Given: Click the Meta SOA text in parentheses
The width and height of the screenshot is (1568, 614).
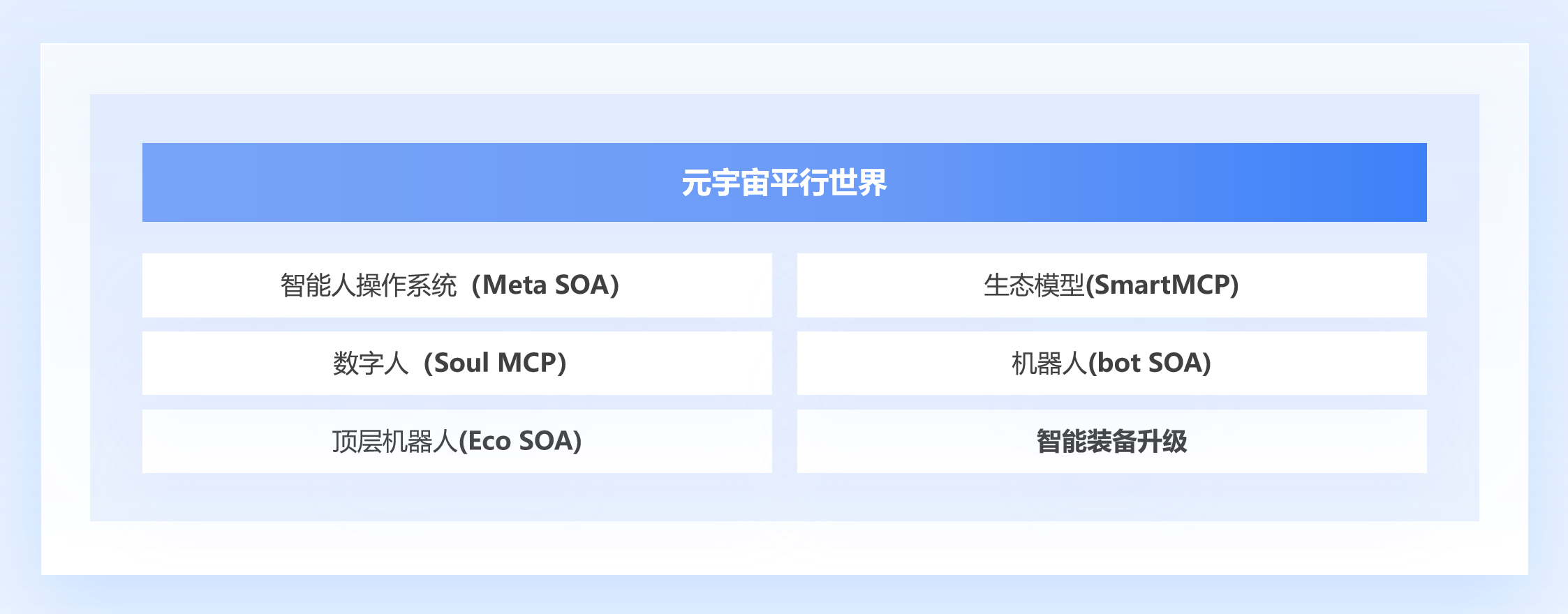Looking at the screenshot, I should click(551, 285).
